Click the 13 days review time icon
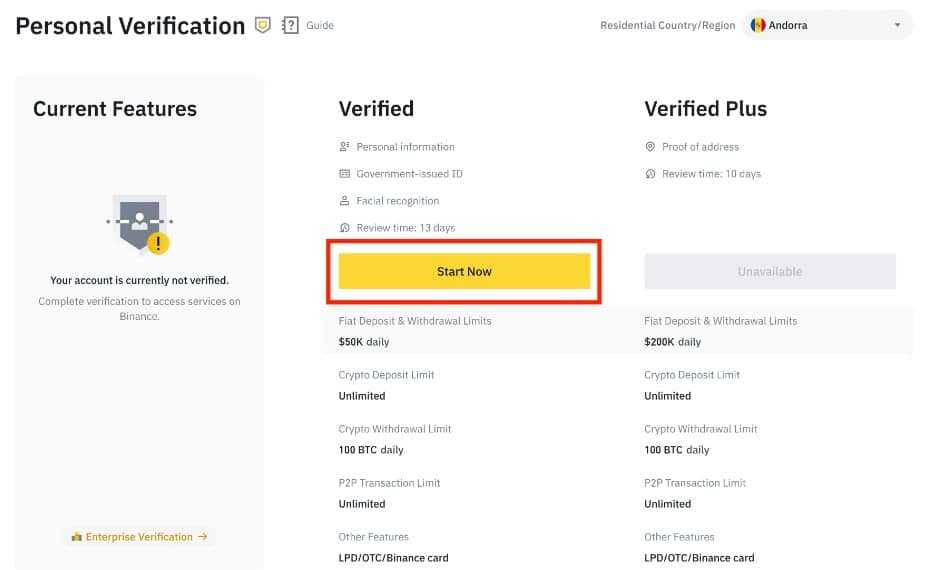This screenshot has width=938, height=570. click(x=345, y=228)
